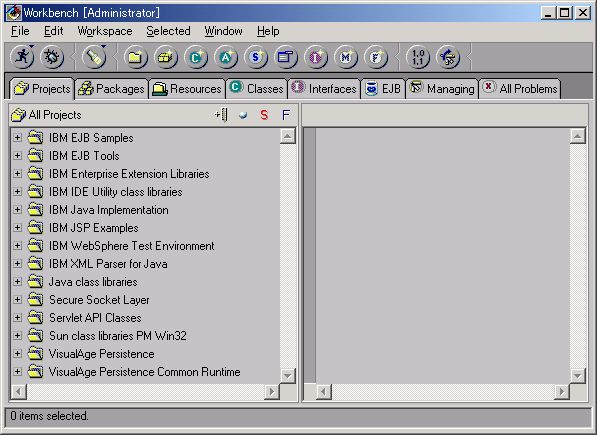
Task: Switch to the All Problems tab
Action: 520,89
